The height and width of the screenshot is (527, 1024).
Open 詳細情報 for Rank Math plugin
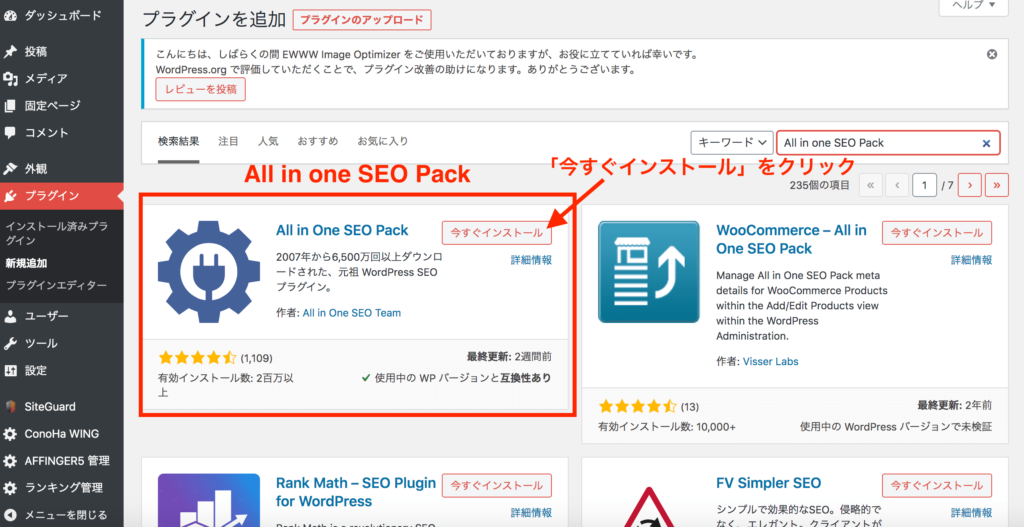click(531, 513)
